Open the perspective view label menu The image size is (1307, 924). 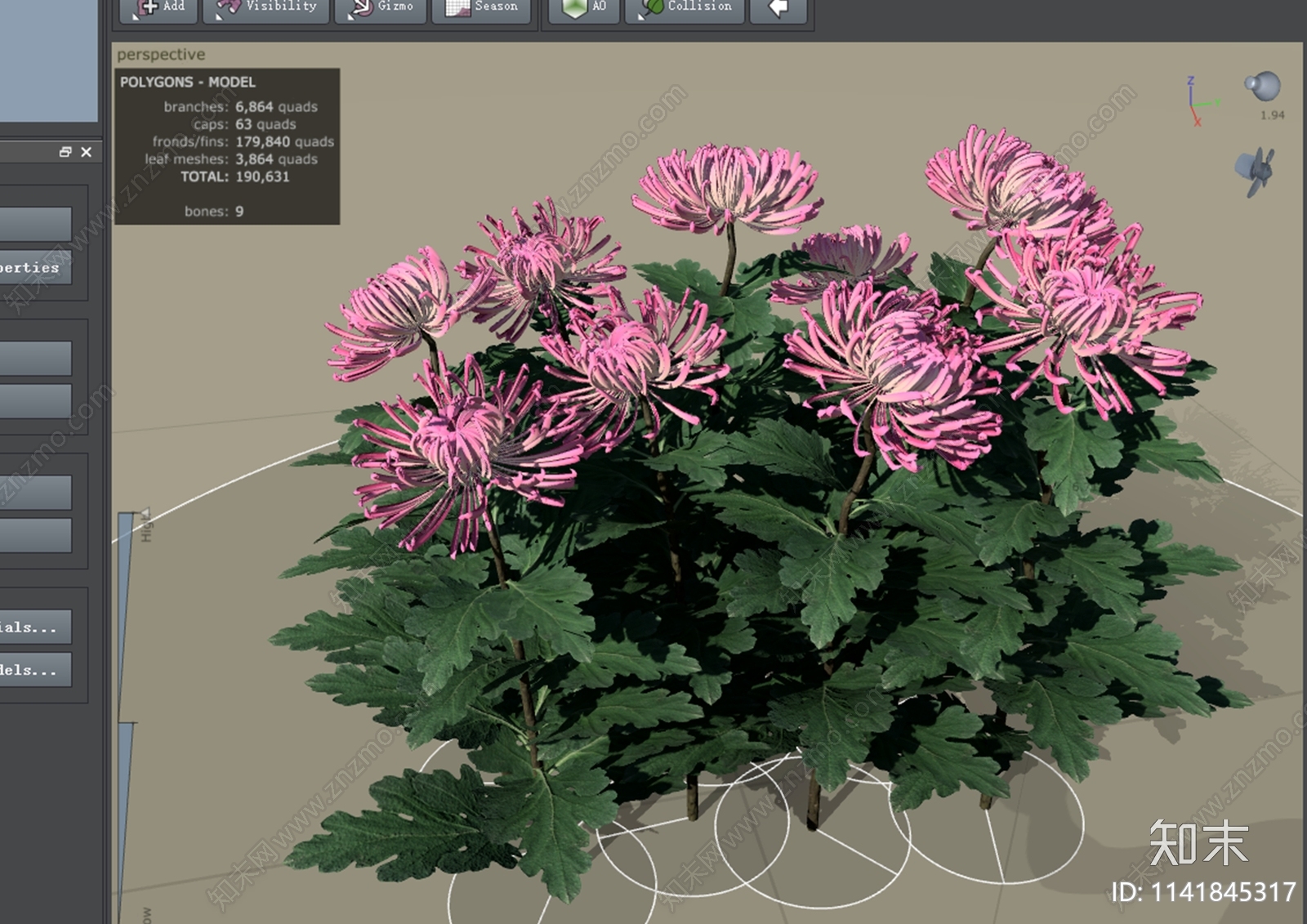click(x=161, y=54)
